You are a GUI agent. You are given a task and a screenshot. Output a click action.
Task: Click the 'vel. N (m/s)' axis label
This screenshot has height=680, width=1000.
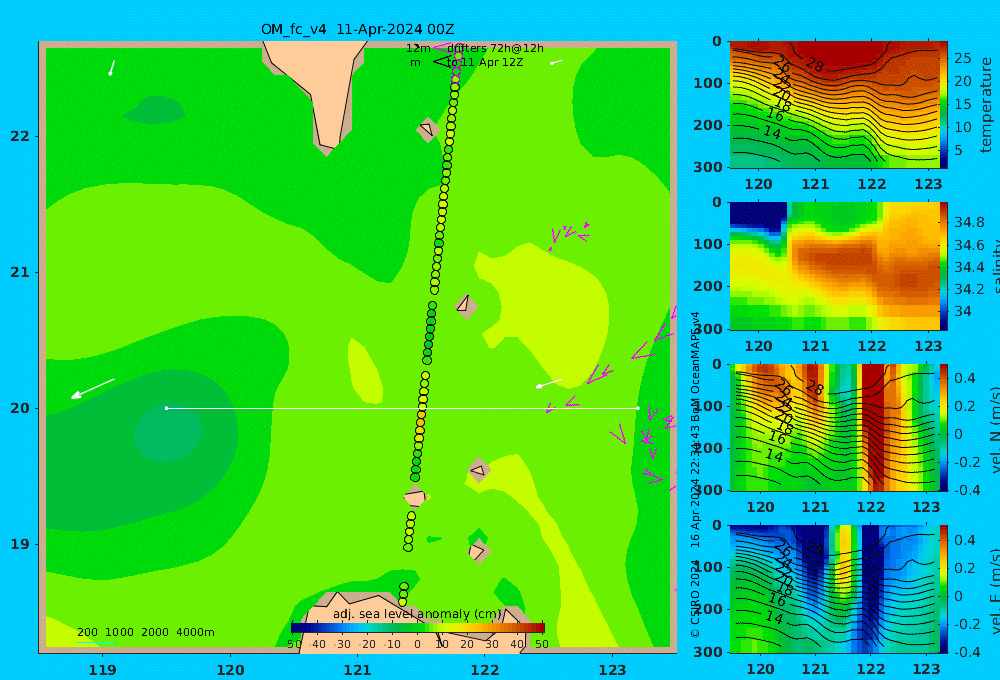point(993,429)
